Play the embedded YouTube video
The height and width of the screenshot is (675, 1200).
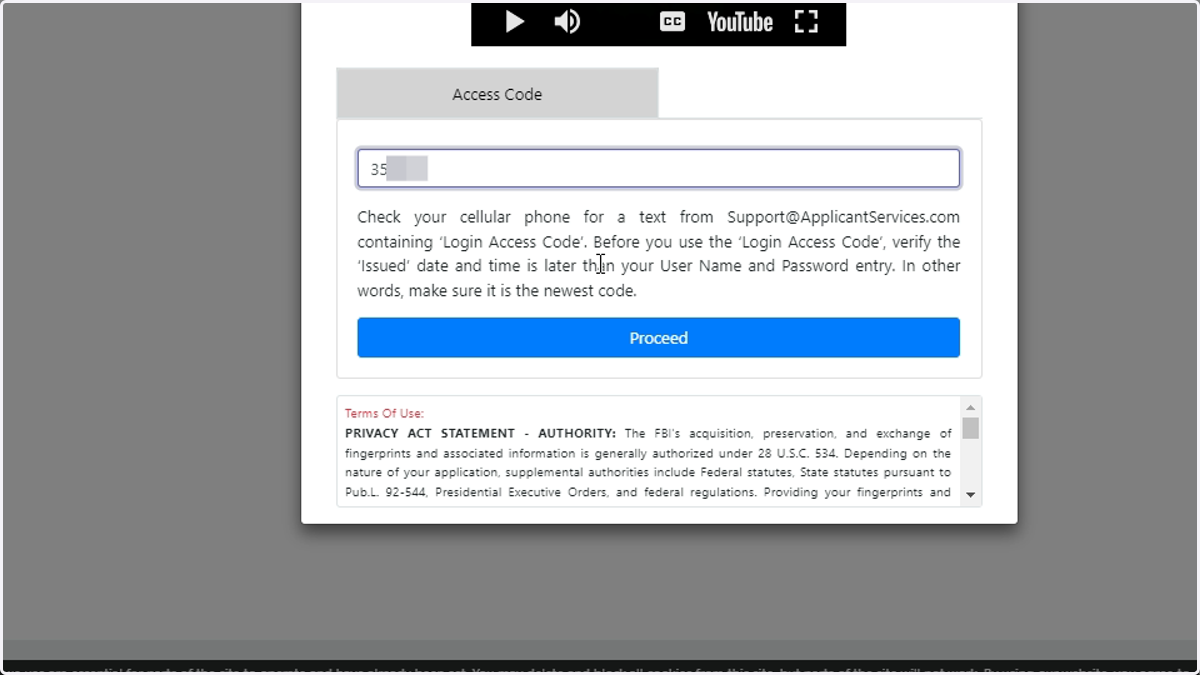click(x=515, y=22)
